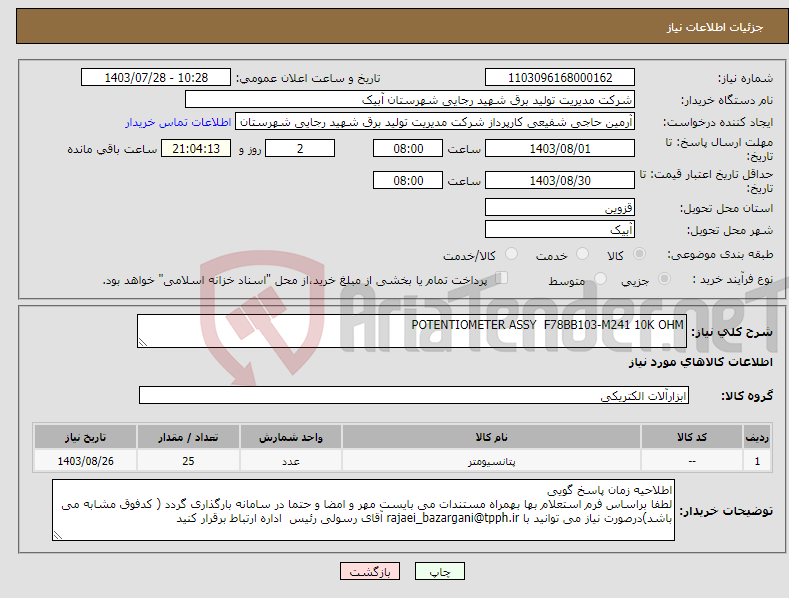Click the بازگشت back button

(370, 571)
